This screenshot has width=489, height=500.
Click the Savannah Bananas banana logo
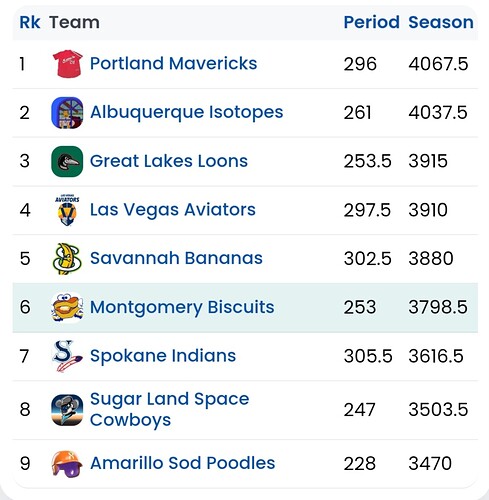[67, 259]
